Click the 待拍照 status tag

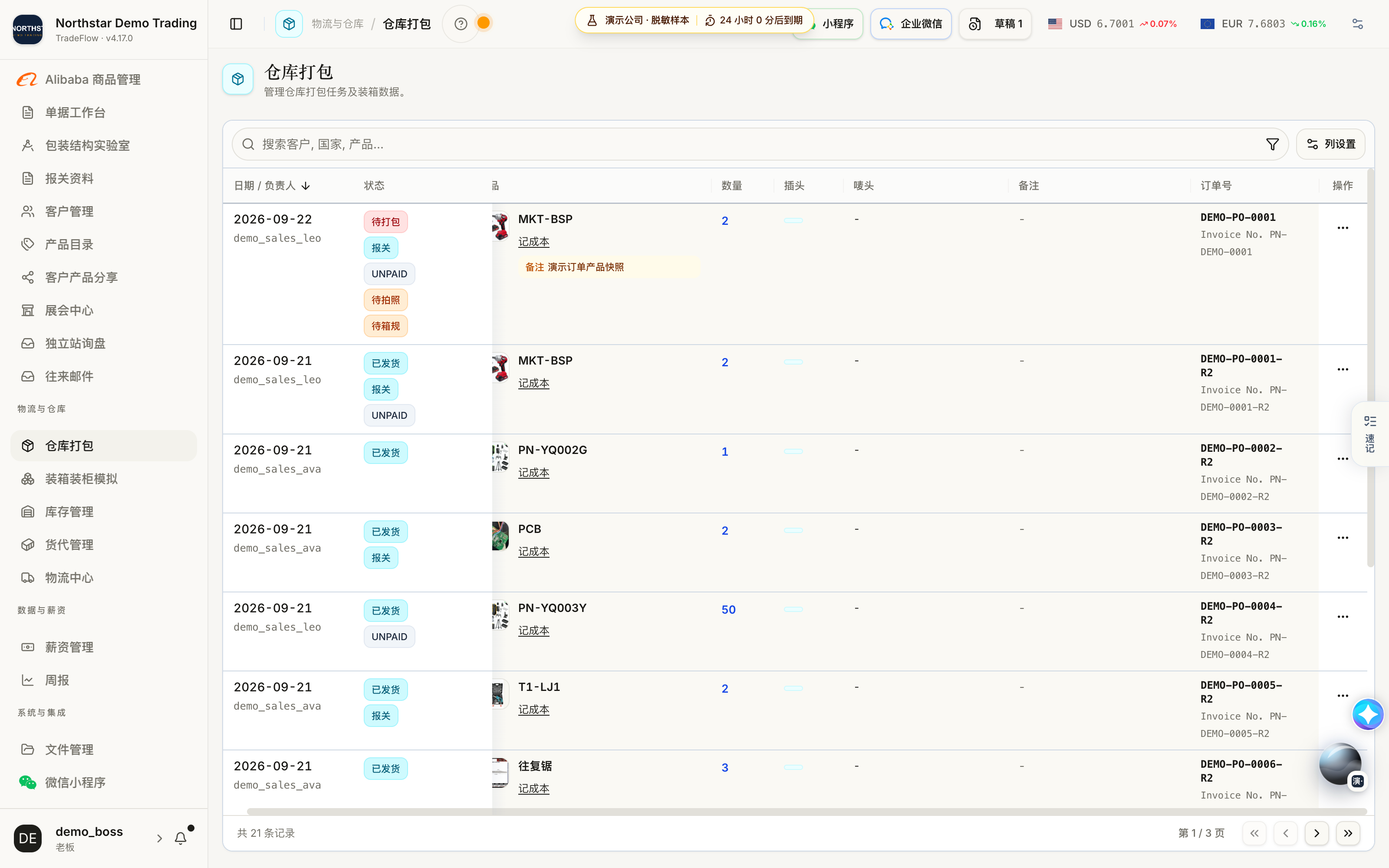pyautogui.click(x=386, y=299)
